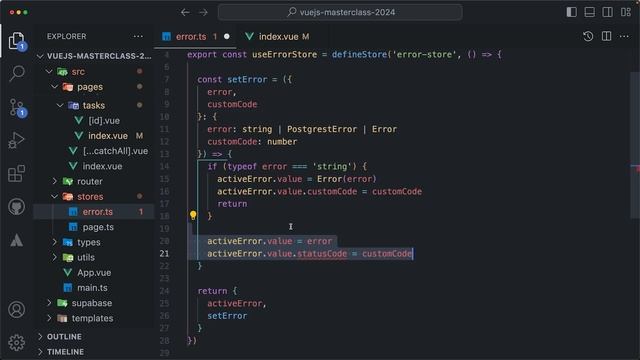Open the customize layout icon
Image resolution: width=640 pixels, height=360 pixels.
coord(626,12)
